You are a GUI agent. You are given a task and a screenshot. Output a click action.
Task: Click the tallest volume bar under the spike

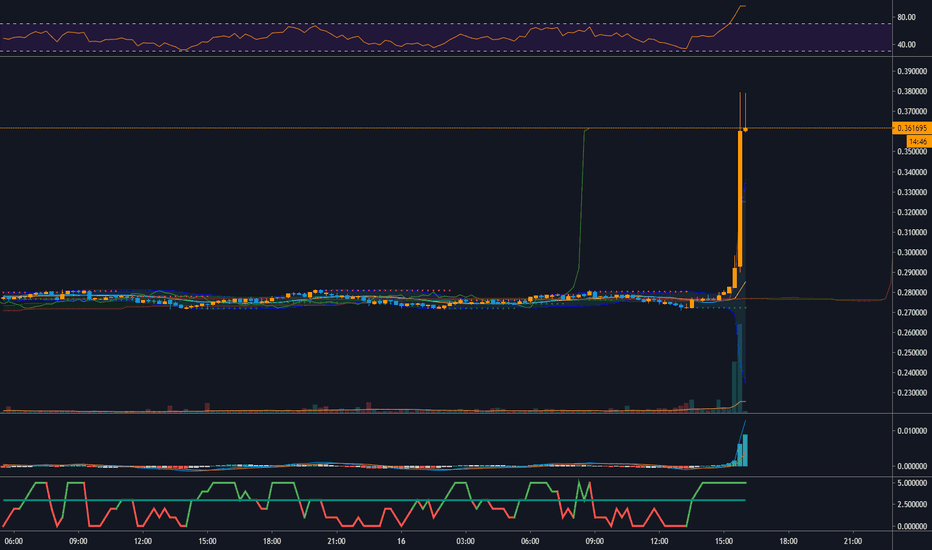[x=740, y=368]
